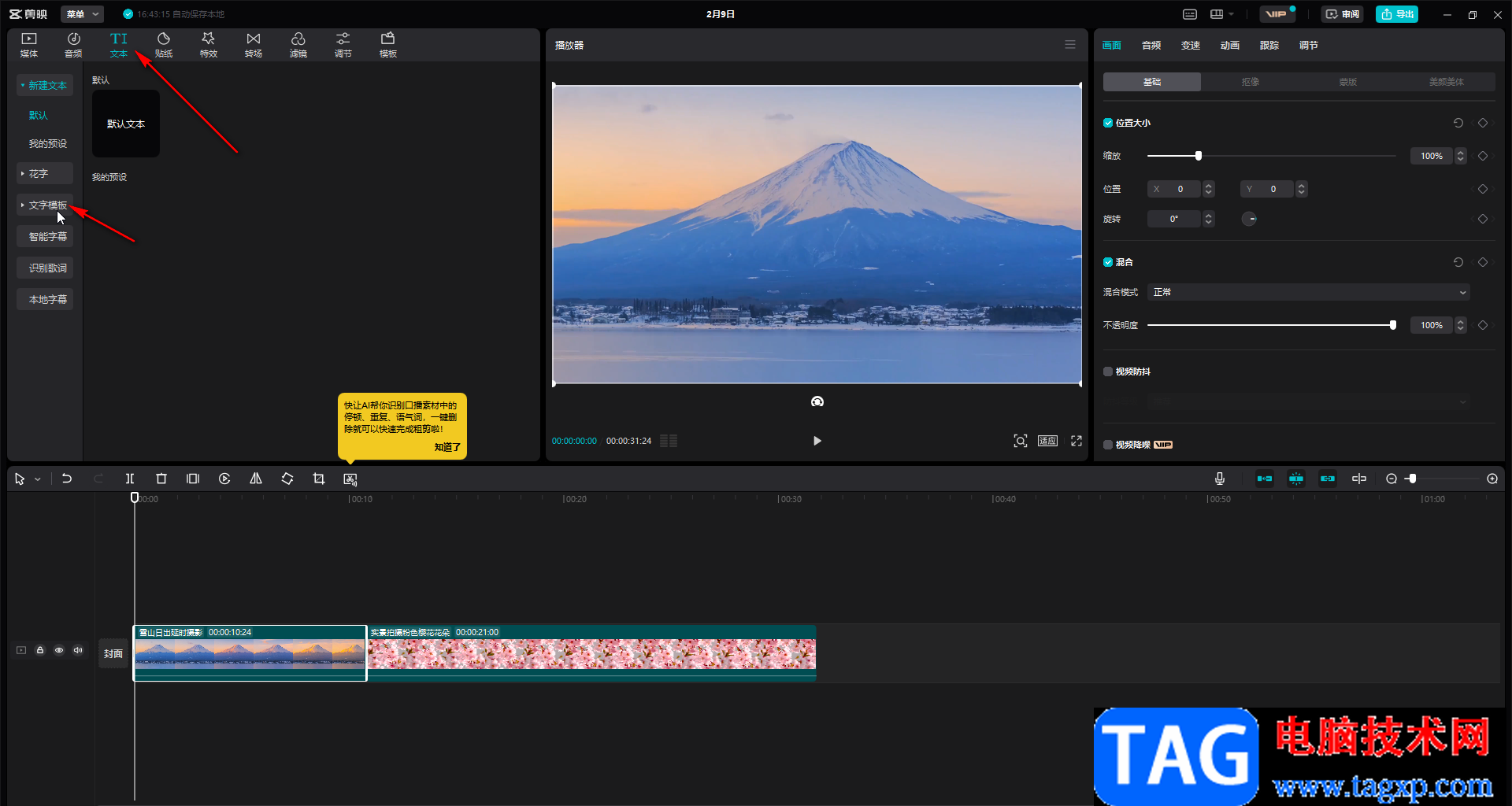Click the keyboard shortcuts icon in title bar
The width and height of the screenshot is (1512, 806).
pyautogui.click(x=1190, y=14)
